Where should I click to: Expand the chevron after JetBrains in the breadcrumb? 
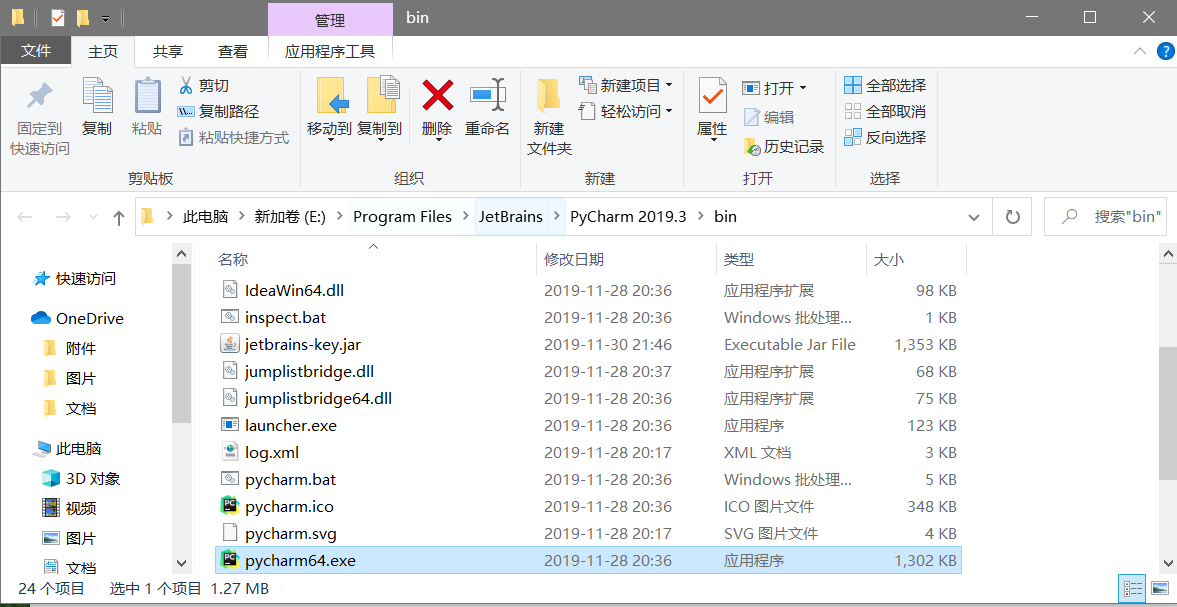coord(556,217)
